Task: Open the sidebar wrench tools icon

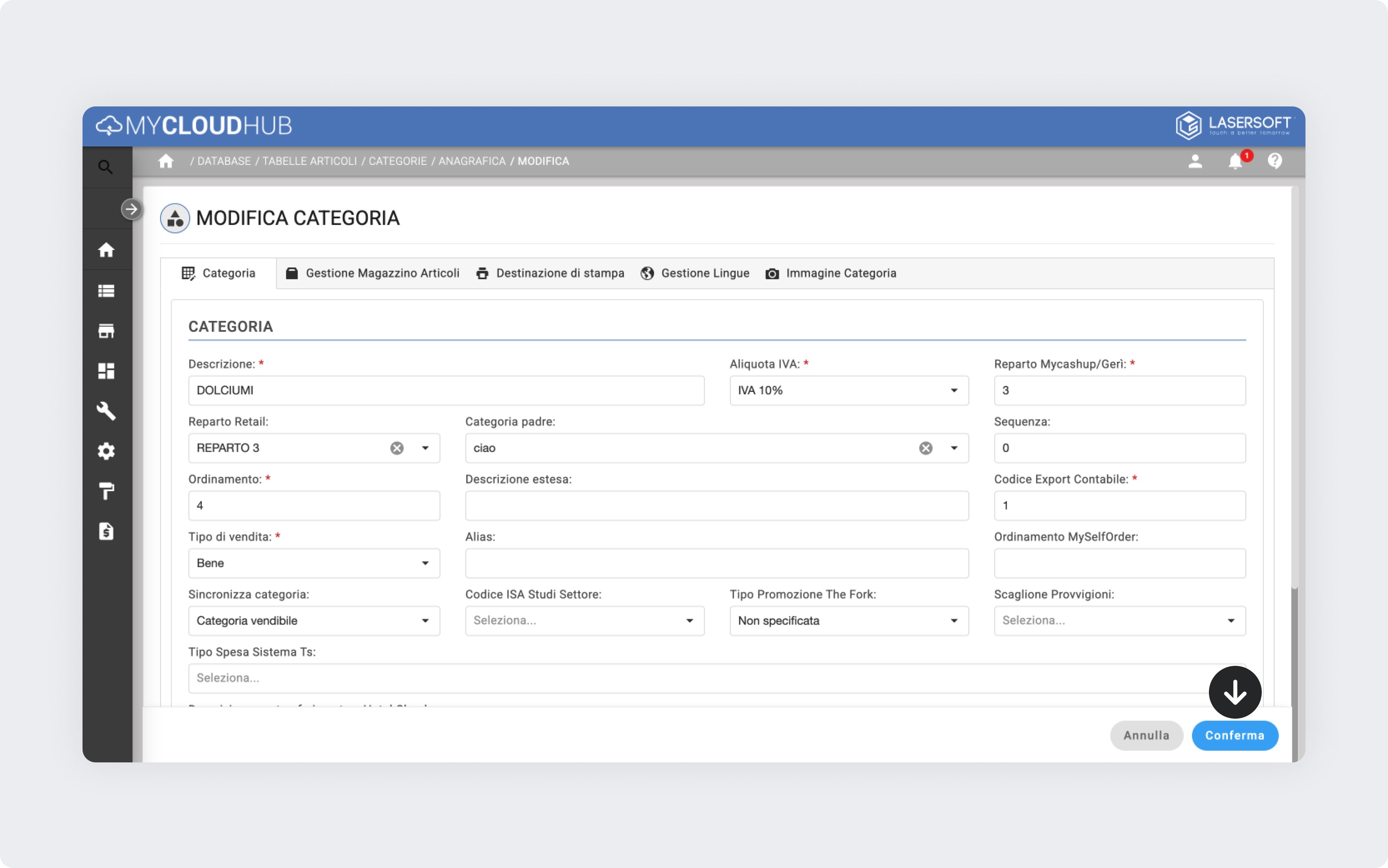Action: tap(106, 411)
